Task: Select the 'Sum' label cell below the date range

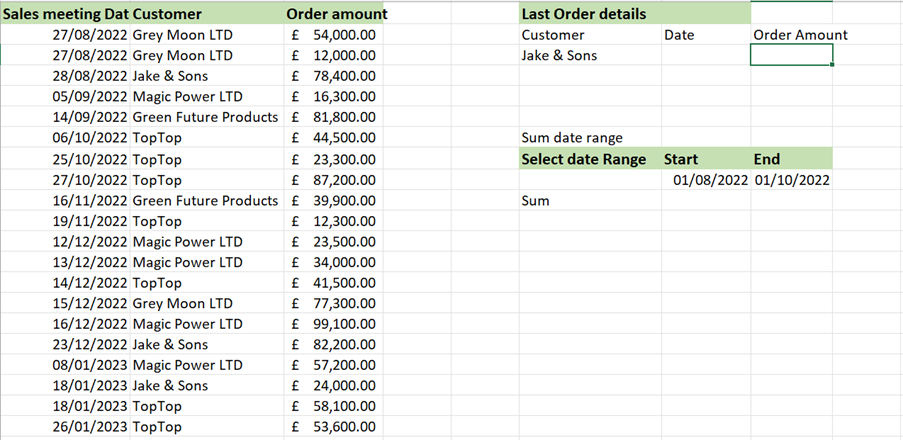Action: [x=590, y=201]
